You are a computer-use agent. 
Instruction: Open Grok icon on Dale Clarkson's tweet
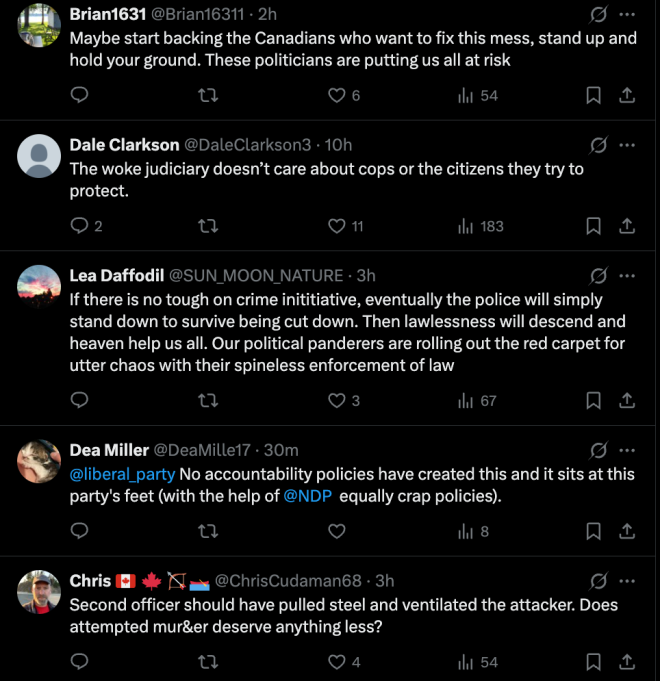pos(598,145)
